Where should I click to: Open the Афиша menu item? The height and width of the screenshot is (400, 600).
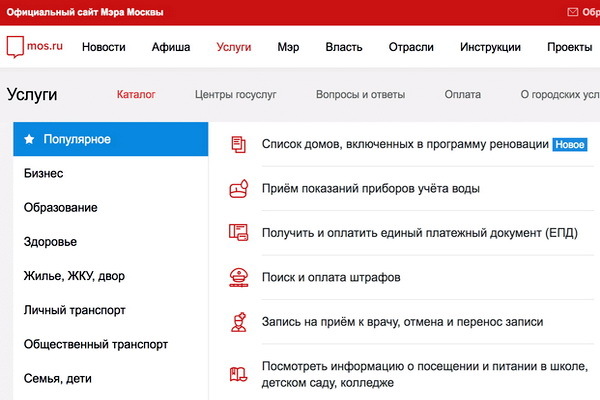pos(171,47)
